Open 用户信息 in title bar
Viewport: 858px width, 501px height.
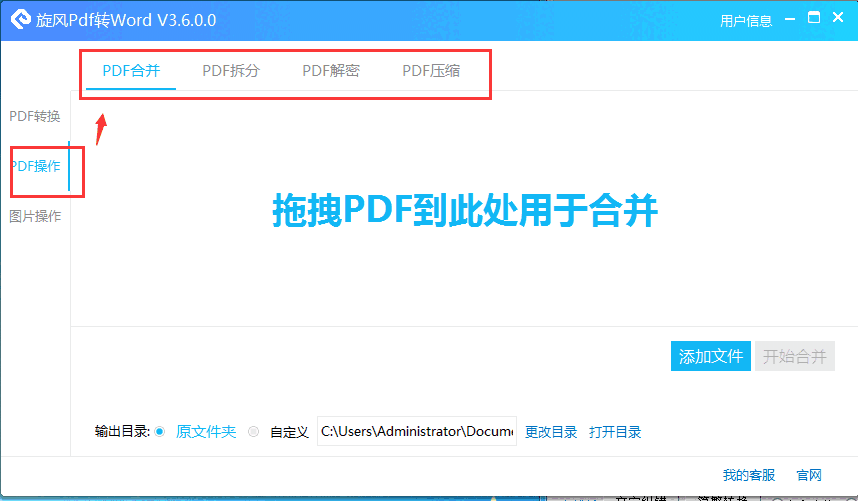tap(746, 21)
